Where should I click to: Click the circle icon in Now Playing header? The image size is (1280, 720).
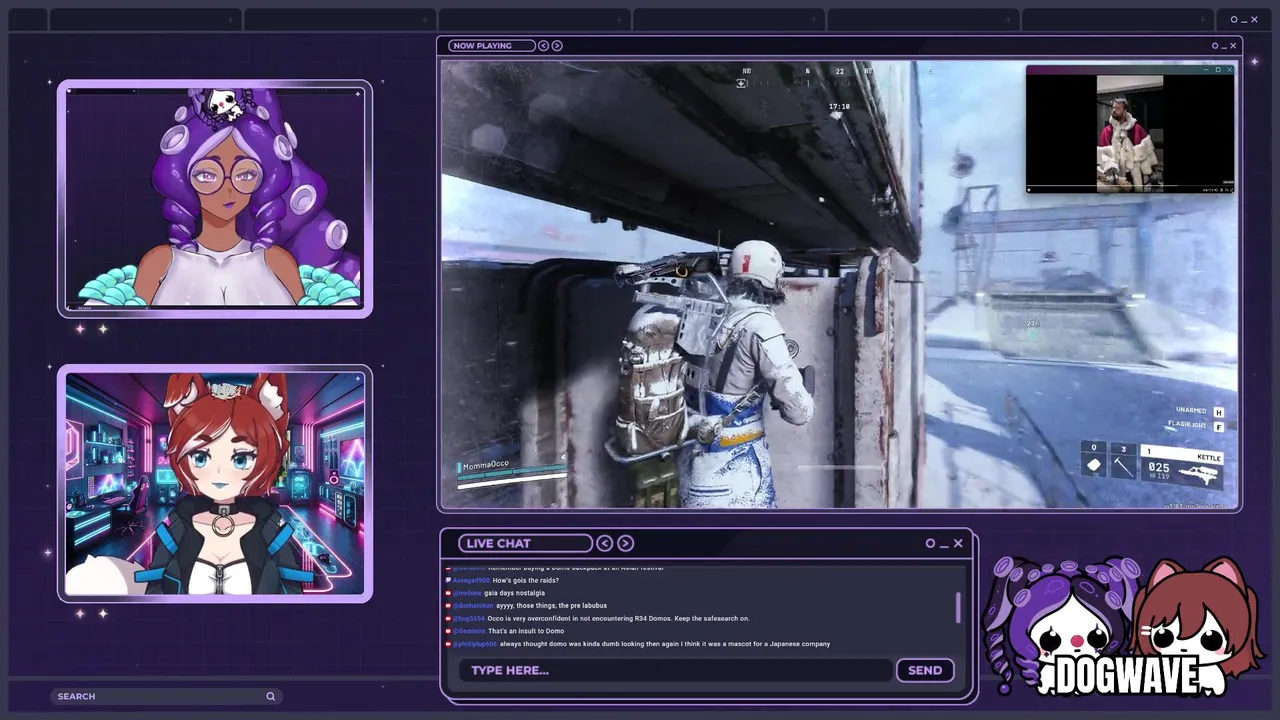[x=1215, y=45]
